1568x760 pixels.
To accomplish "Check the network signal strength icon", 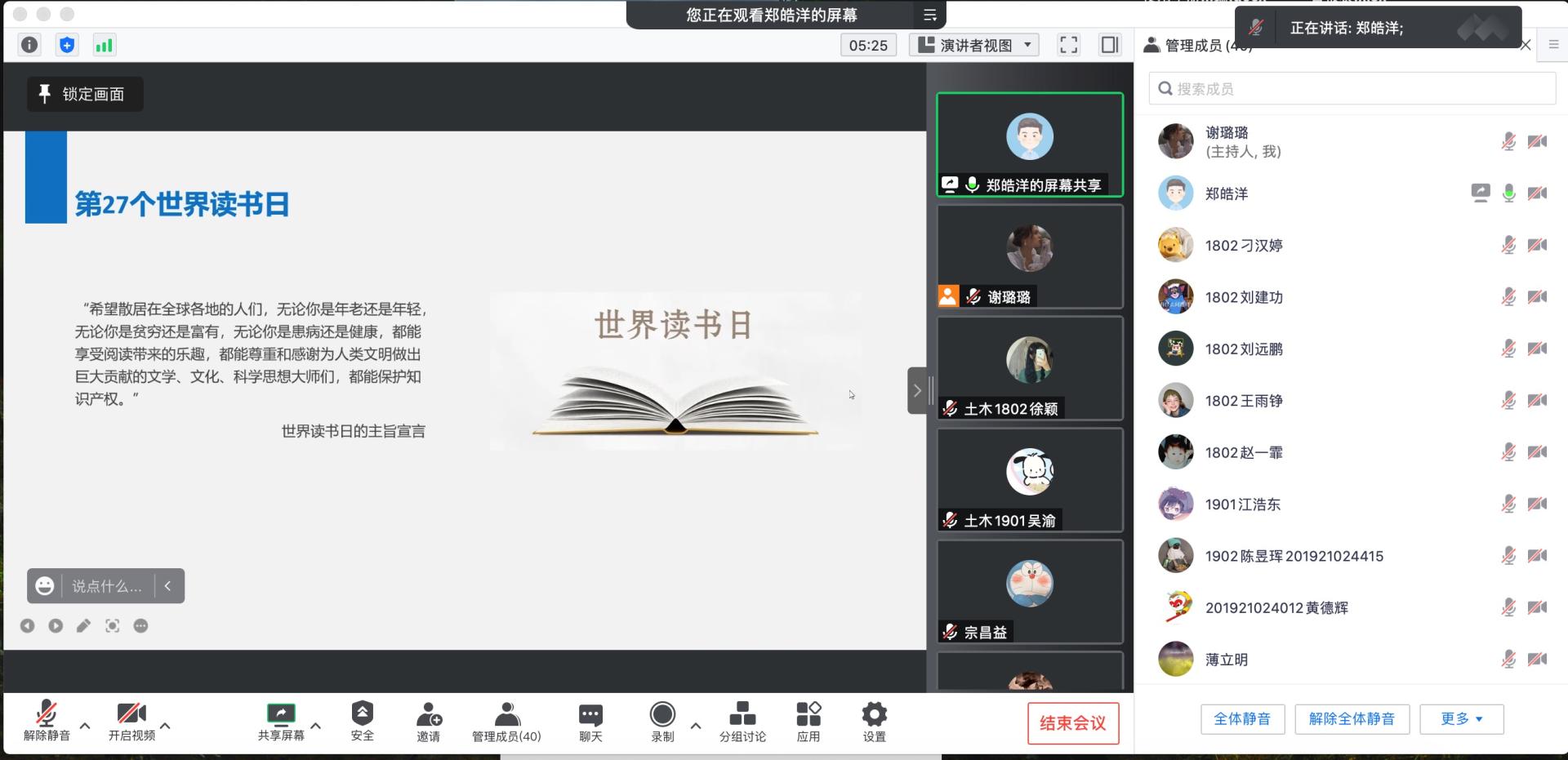I will (x=104, y=45).
